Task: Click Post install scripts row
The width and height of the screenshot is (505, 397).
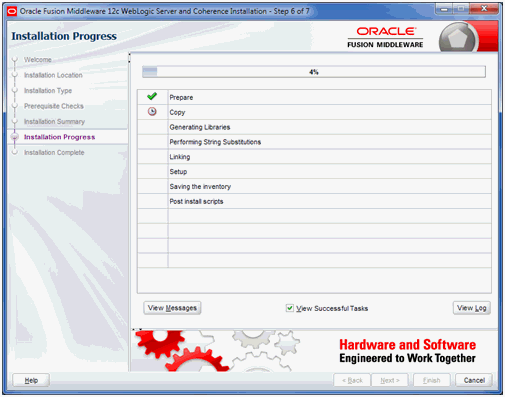Action: click(x=314, y=201)
